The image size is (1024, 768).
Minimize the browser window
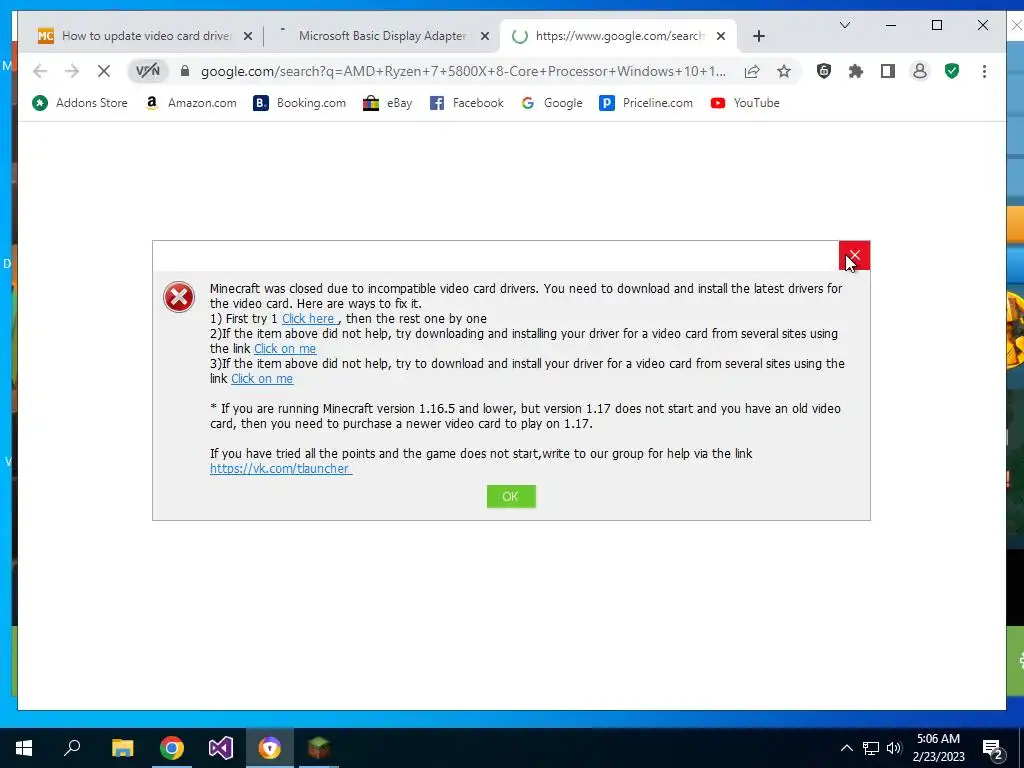[891, 25]
